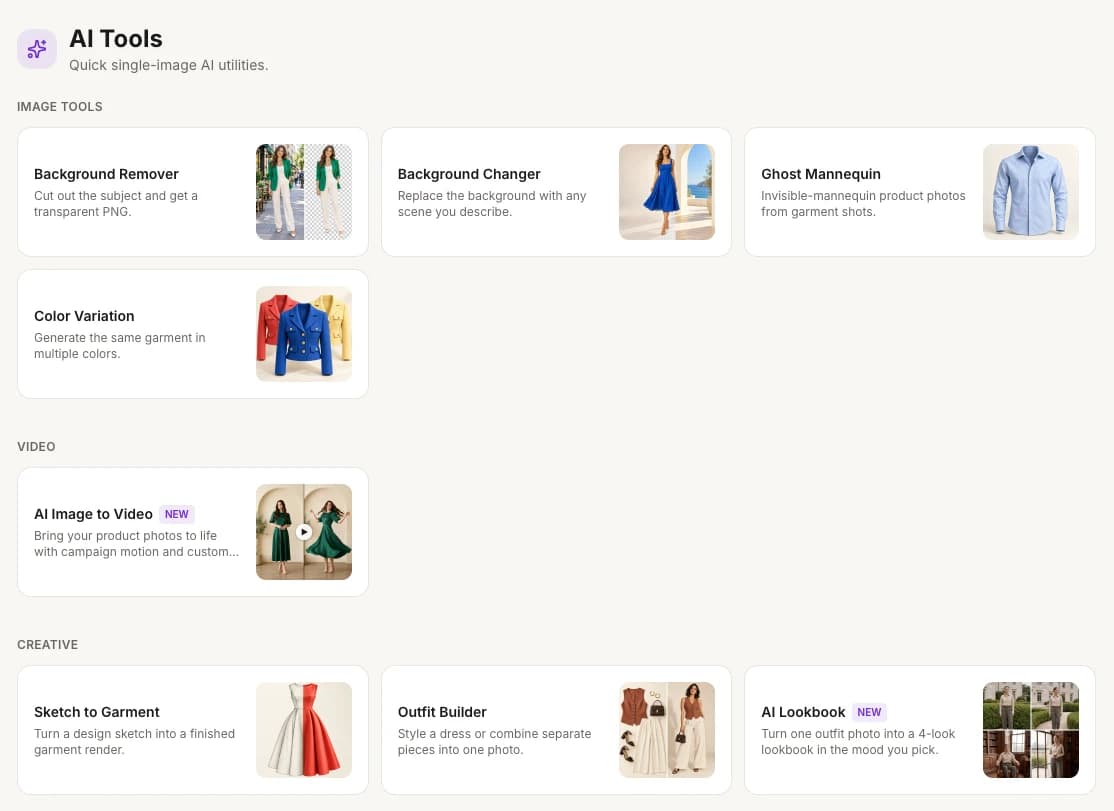This screenshot has height=811, width=1114.
Task: Click the red-white dress sketch thumbnail
Action: (304, 730)
